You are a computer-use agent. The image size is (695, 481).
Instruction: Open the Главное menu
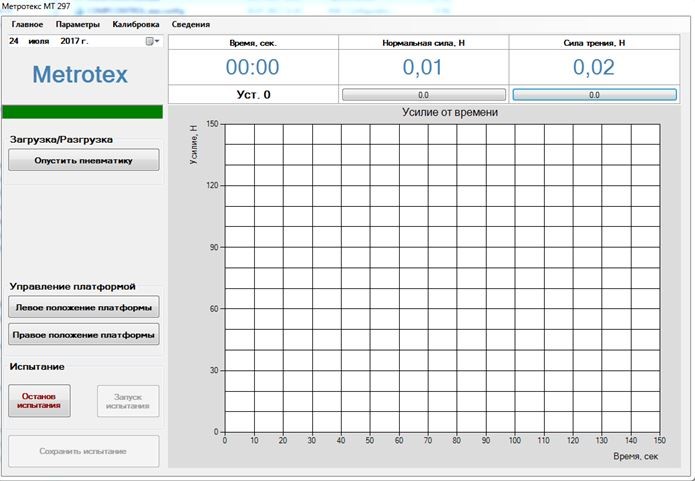27,24
